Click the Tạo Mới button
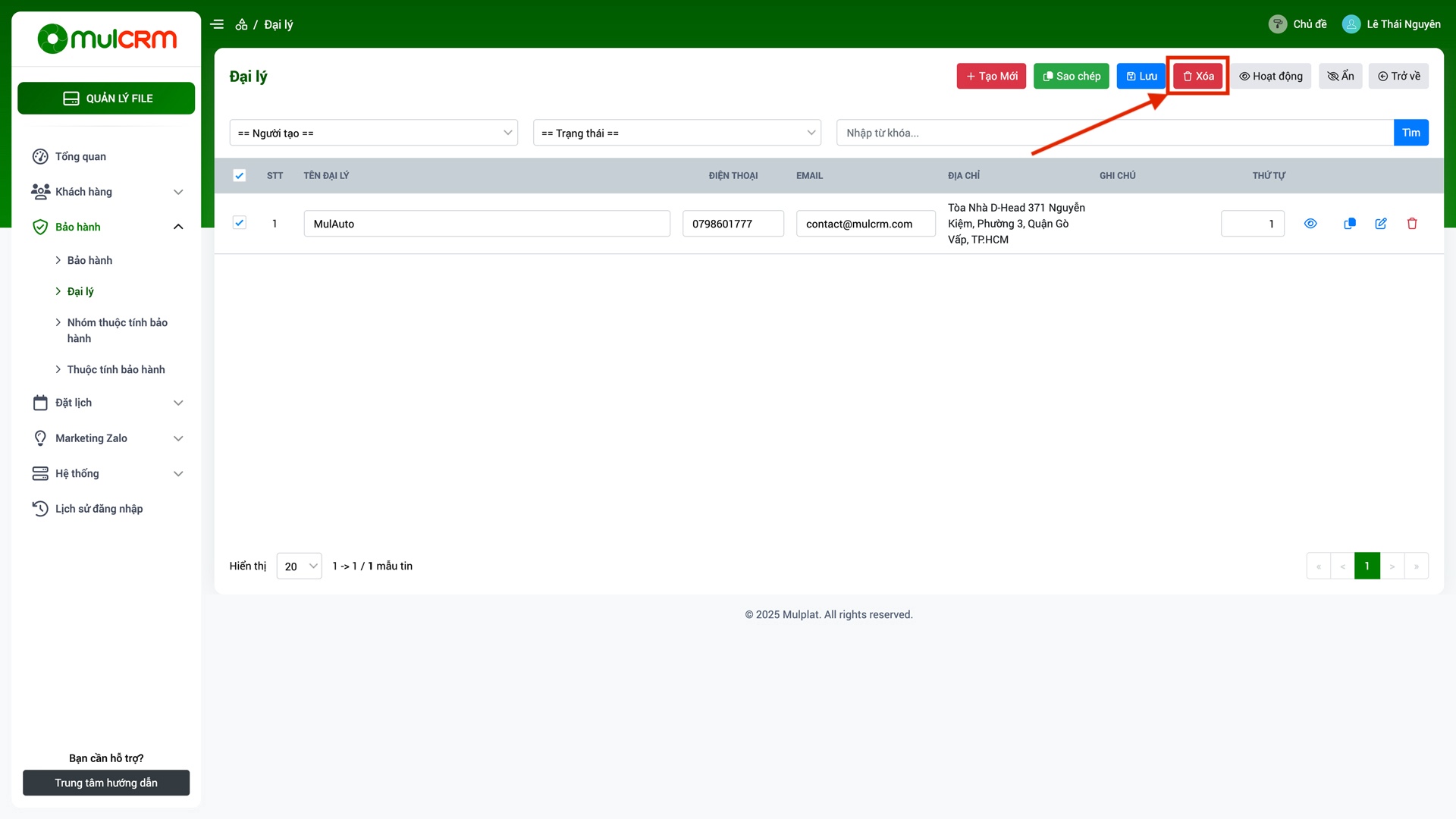The height and width of the screenshot is (819, 1456). 991,76
